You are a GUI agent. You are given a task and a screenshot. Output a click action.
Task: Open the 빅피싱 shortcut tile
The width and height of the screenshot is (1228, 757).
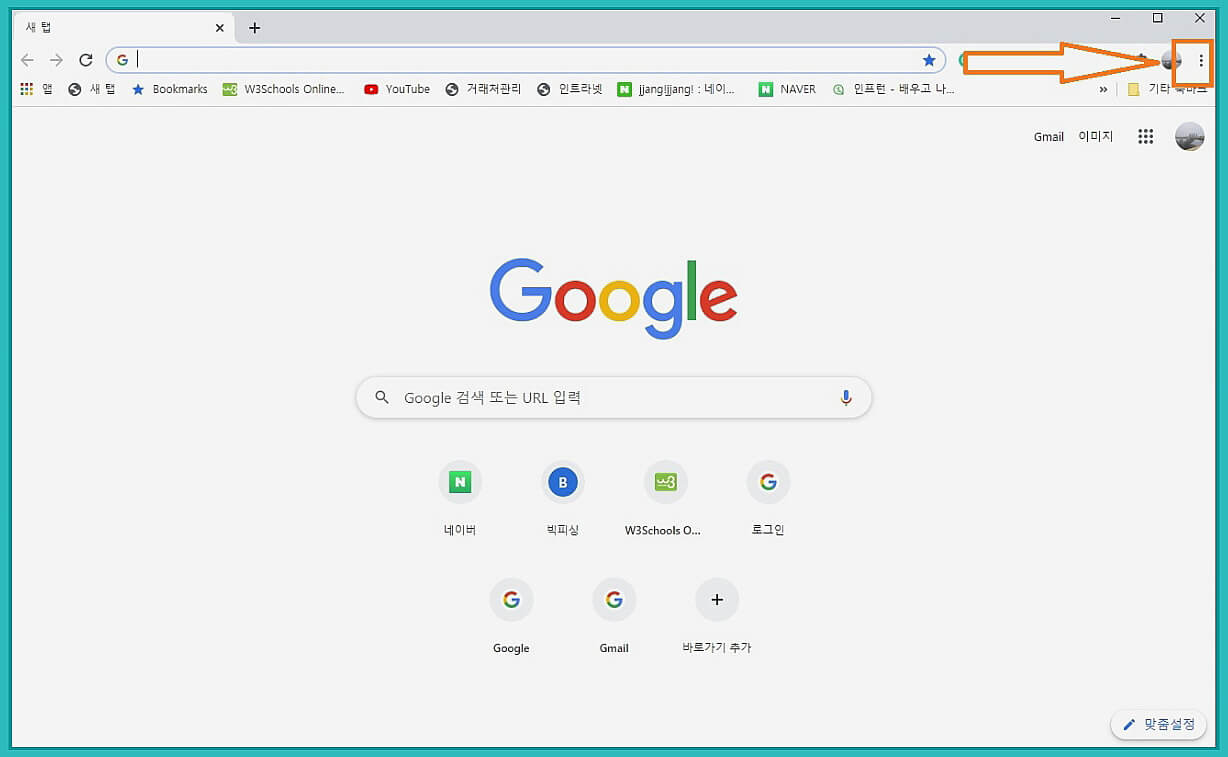click(563, 498)
